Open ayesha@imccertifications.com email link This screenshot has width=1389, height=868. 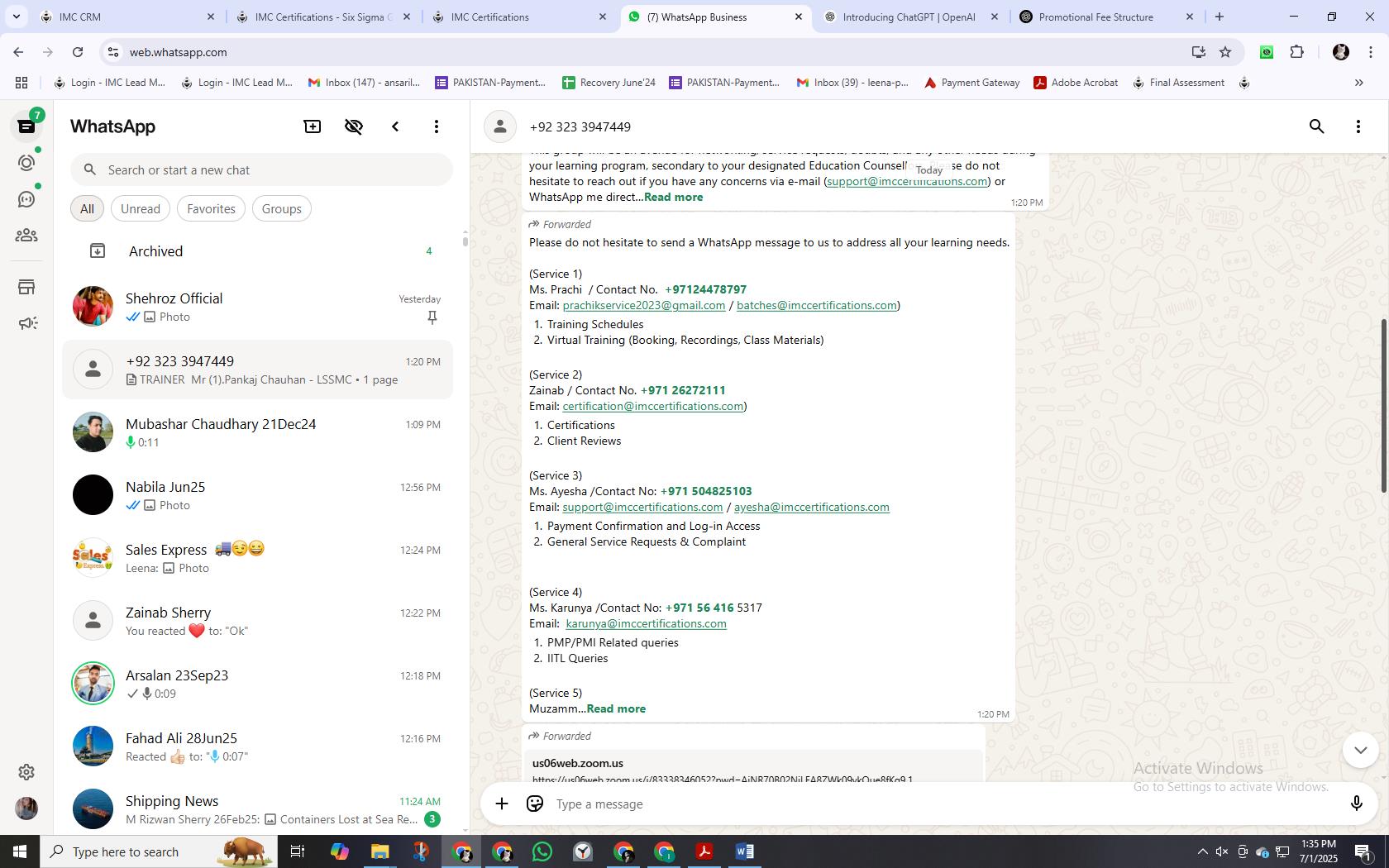click(812, 507)
